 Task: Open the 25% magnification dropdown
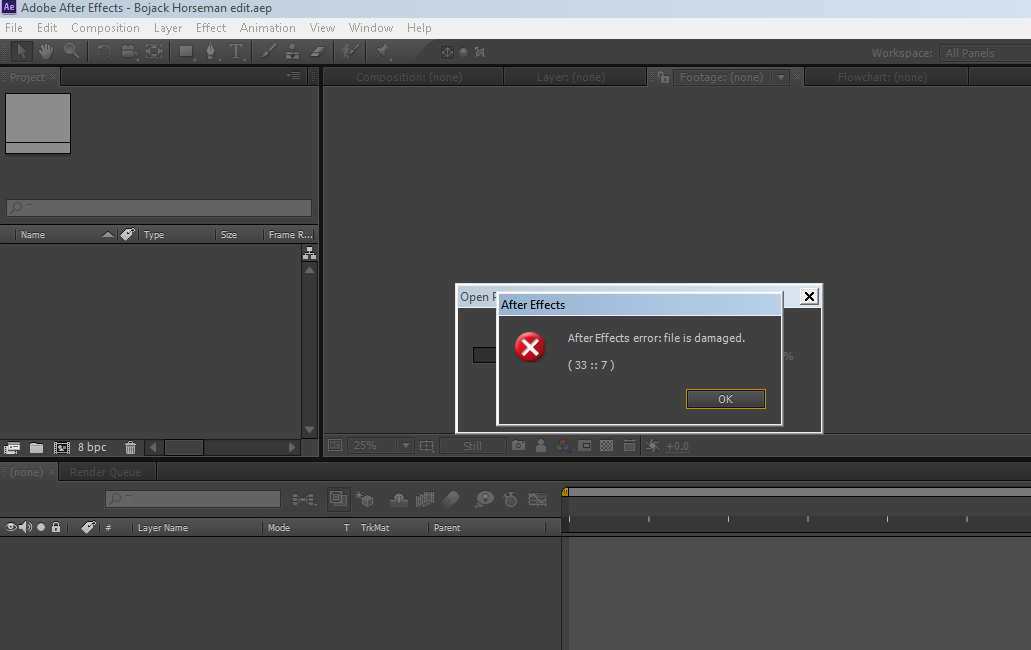pyautogui.click(x=406, y=445)
